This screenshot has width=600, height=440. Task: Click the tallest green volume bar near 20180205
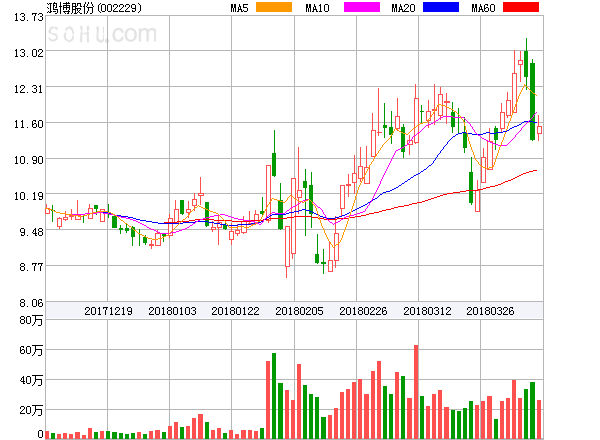click(x=274, y=396)
